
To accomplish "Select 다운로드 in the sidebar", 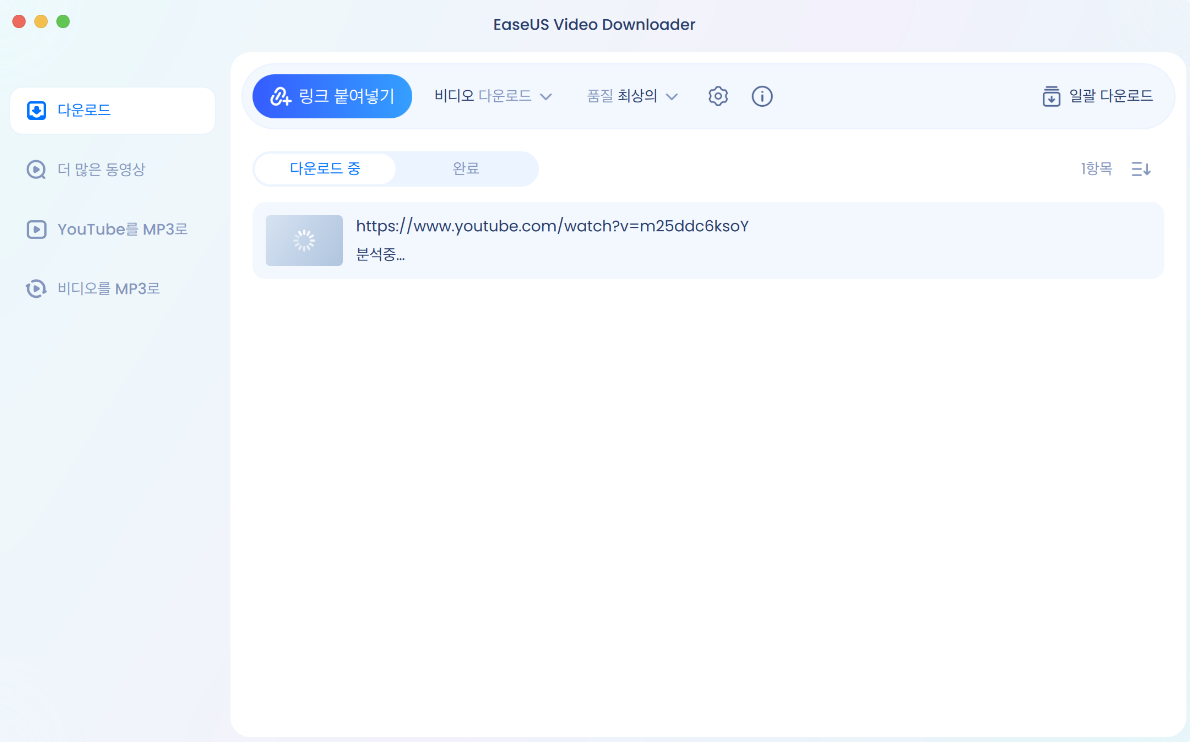I will 112,111.
